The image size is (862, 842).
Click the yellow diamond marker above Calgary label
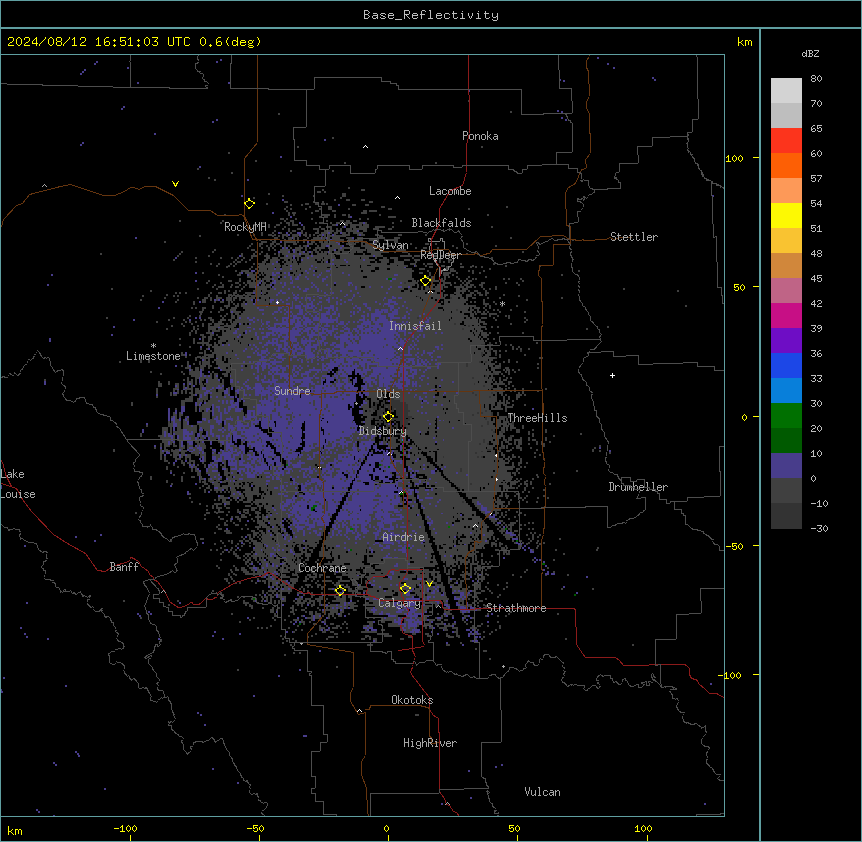[x=405, y=589]
